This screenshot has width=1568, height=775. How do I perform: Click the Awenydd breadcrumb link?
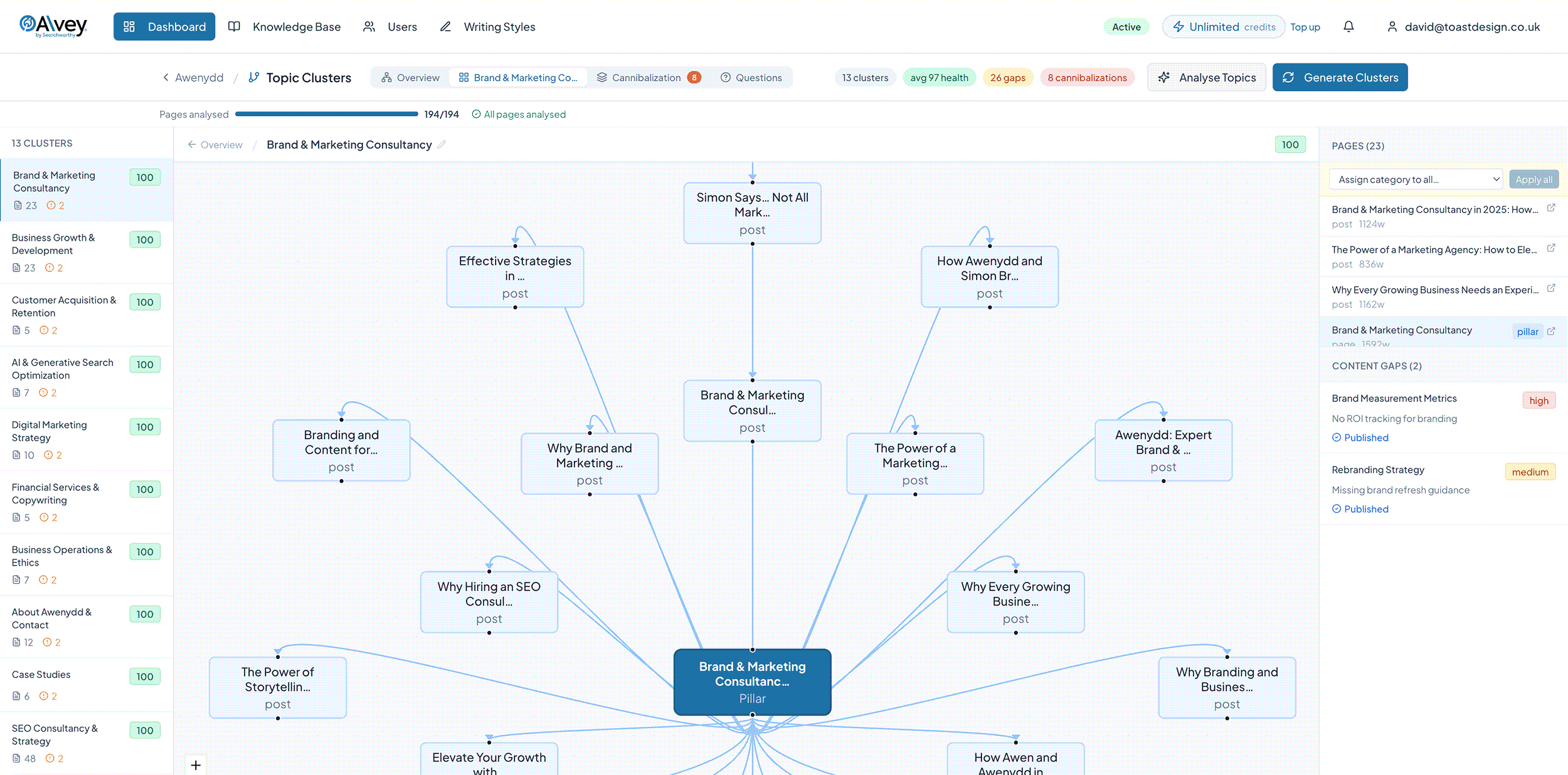[199, 77]
